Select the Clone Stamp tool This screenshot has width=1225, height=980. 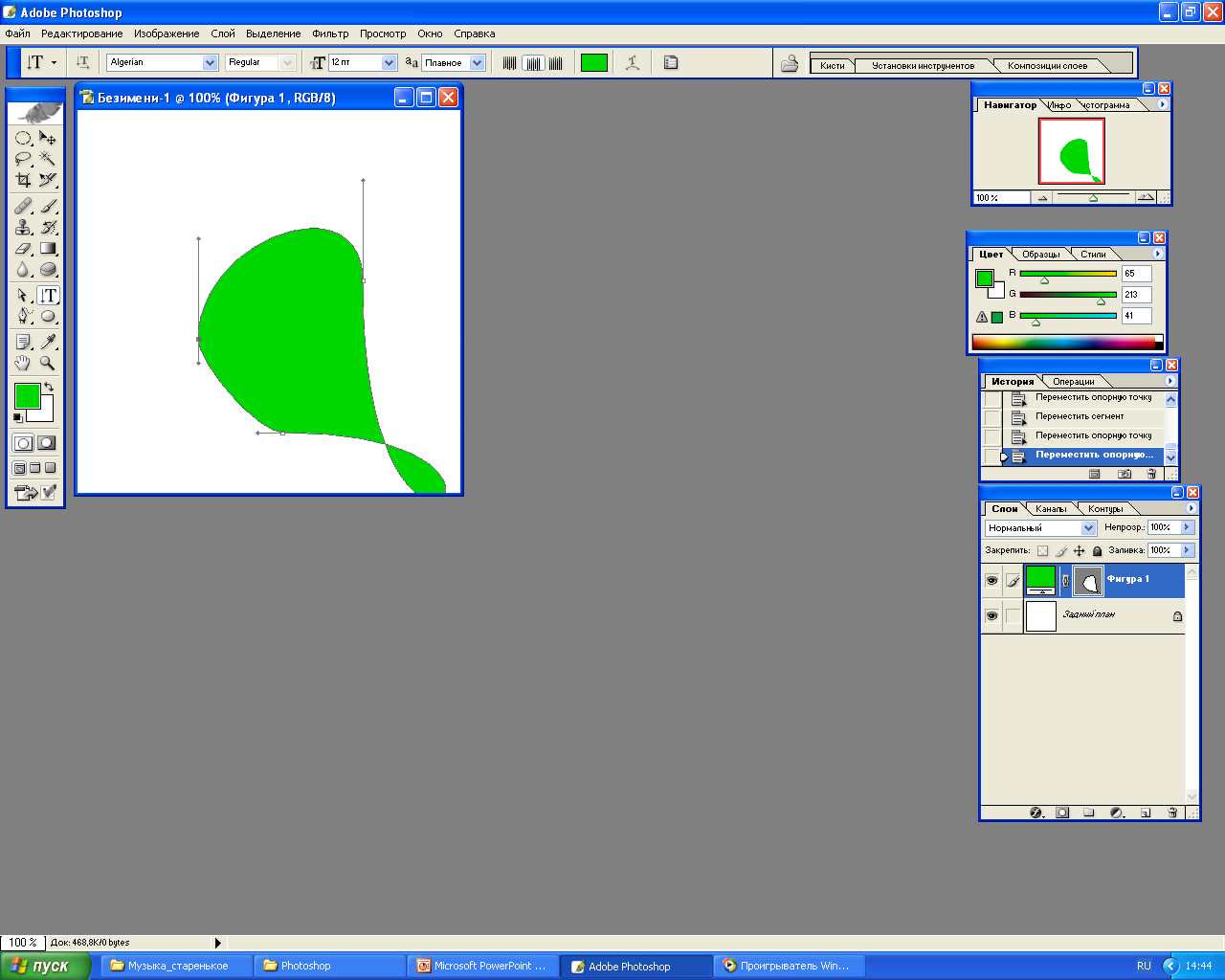pos(23,228)
